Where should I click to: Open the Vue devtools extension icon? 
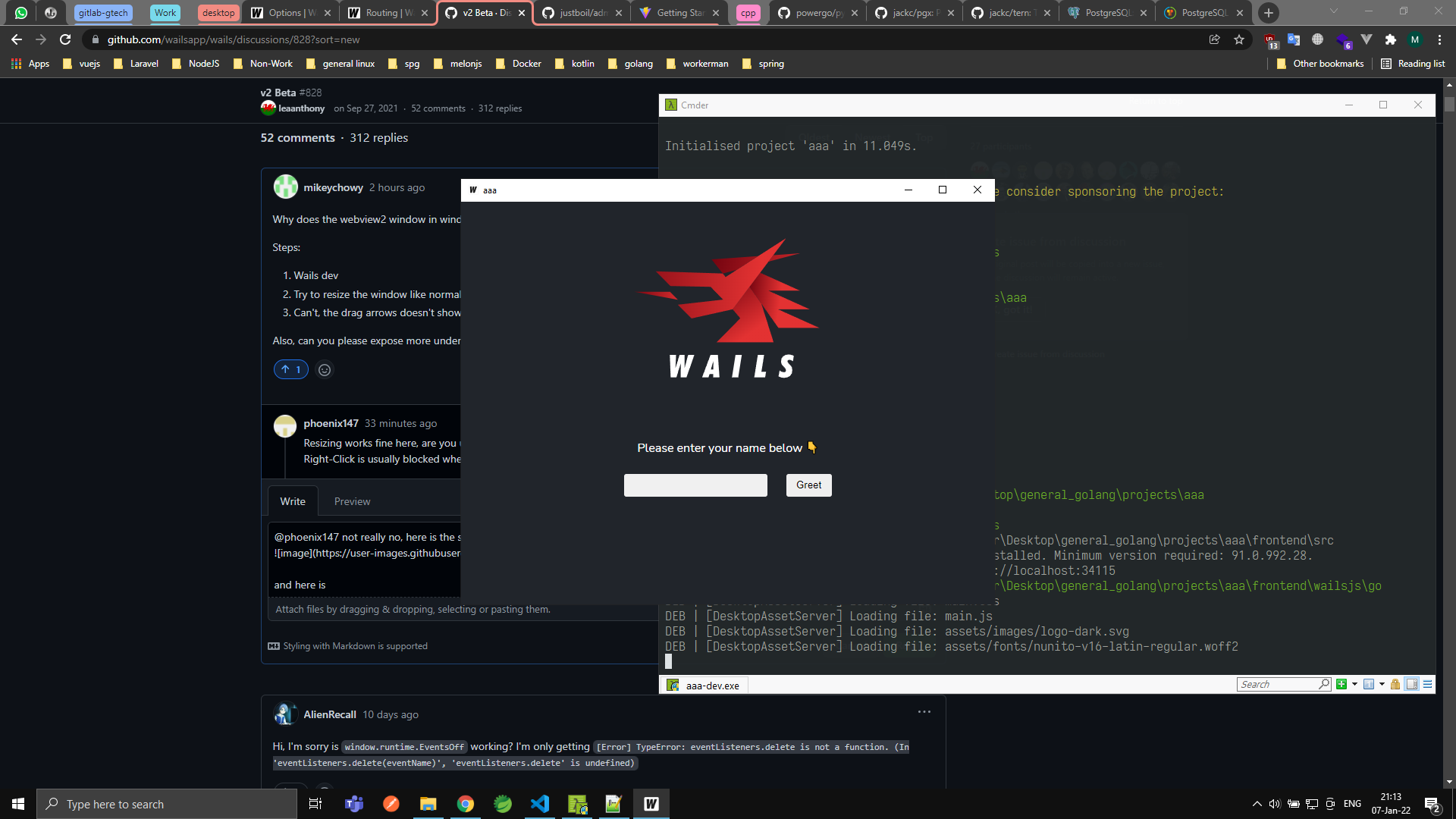point(1367,39)
